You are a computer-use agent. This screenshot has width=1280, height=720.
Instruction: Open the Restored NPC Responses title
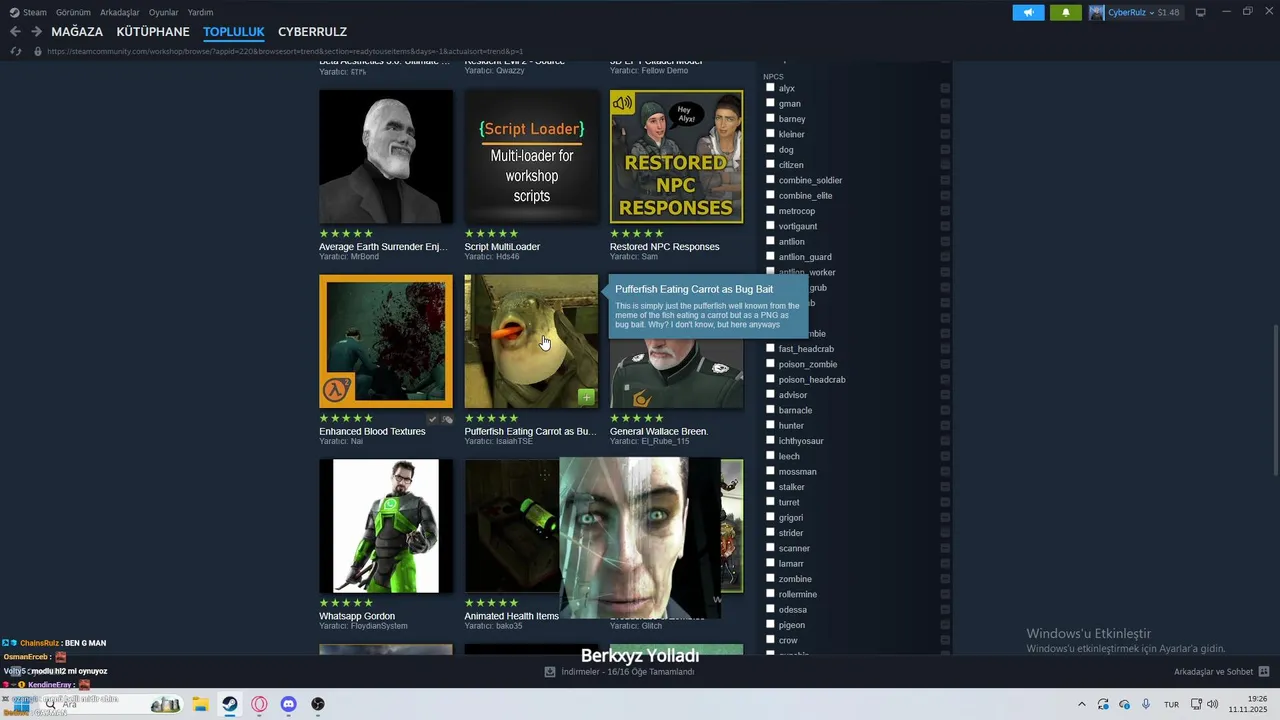[x=664, y=247]
